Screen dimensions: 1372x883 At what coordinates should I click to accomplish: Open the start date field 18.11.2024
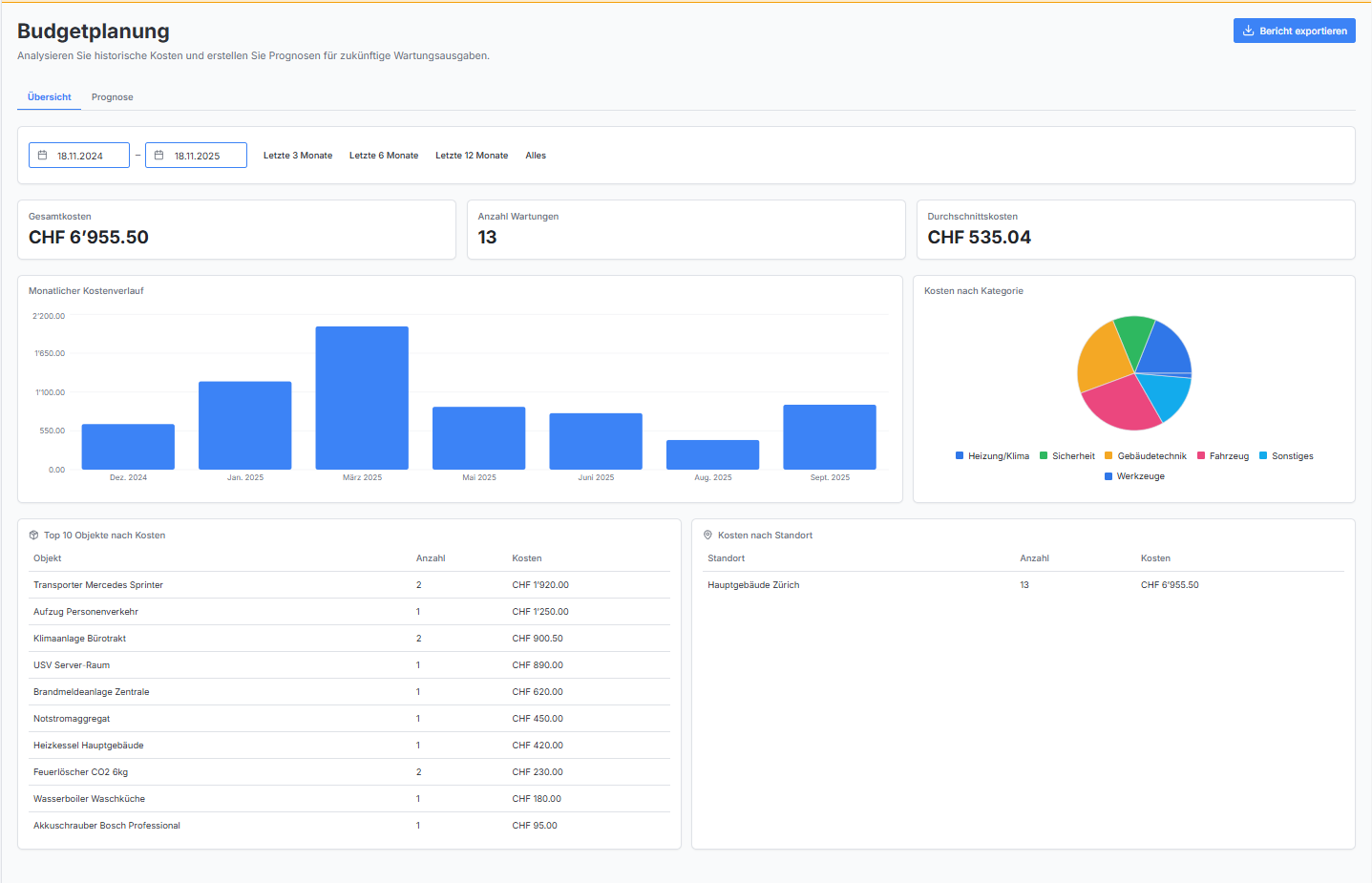tap(79, 156)
